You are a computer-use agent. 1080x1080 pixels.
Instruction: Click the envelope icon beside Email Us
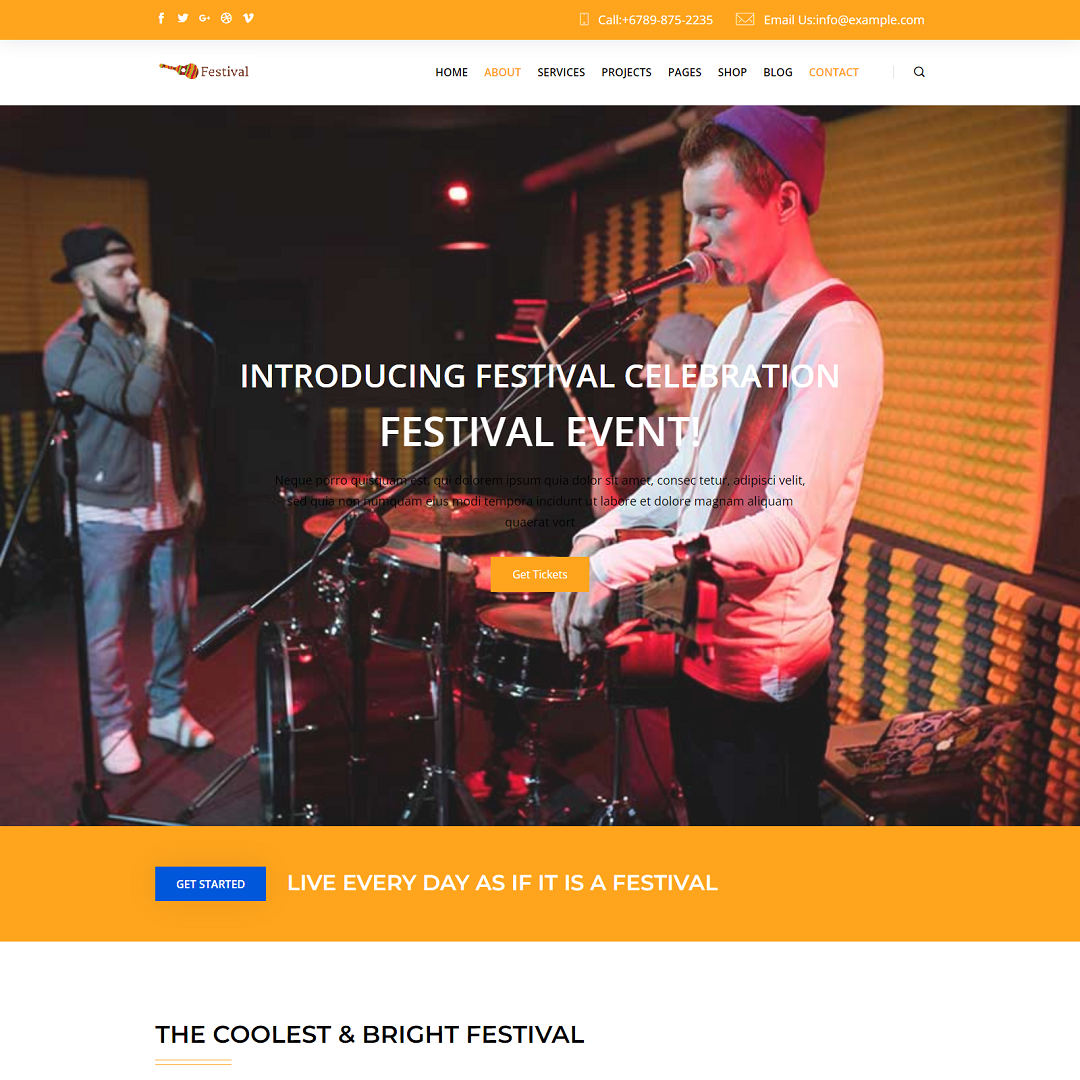(x=745, y=19)
